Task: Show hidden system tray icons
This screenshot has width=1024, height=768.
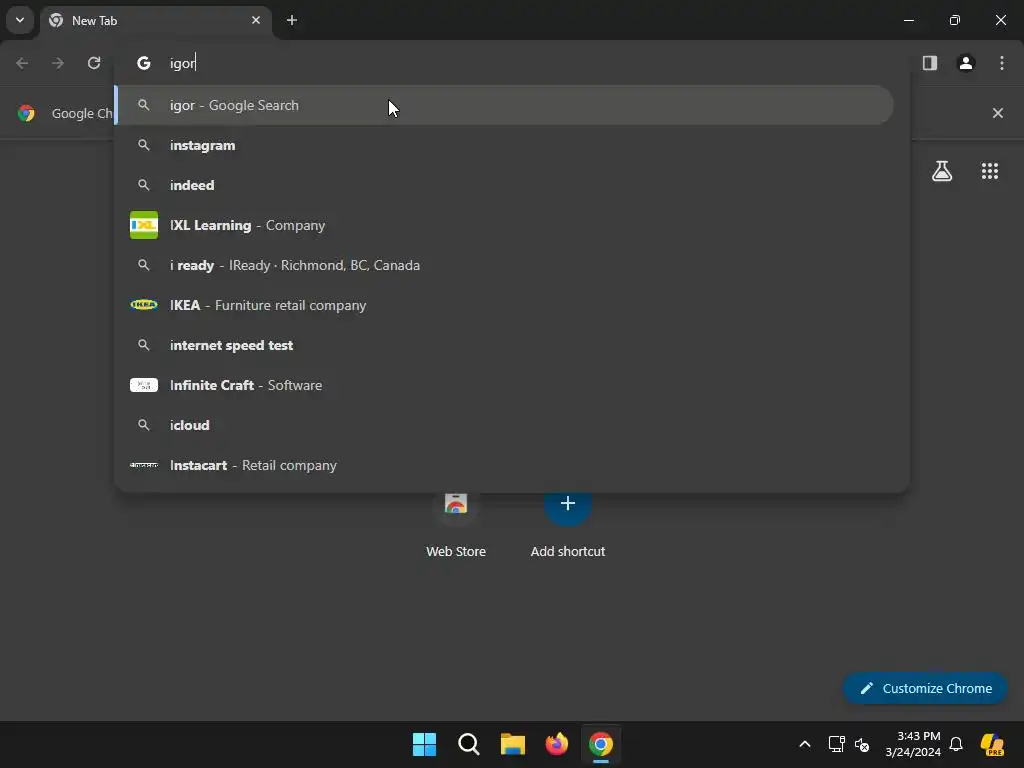Action: point(805,744)
